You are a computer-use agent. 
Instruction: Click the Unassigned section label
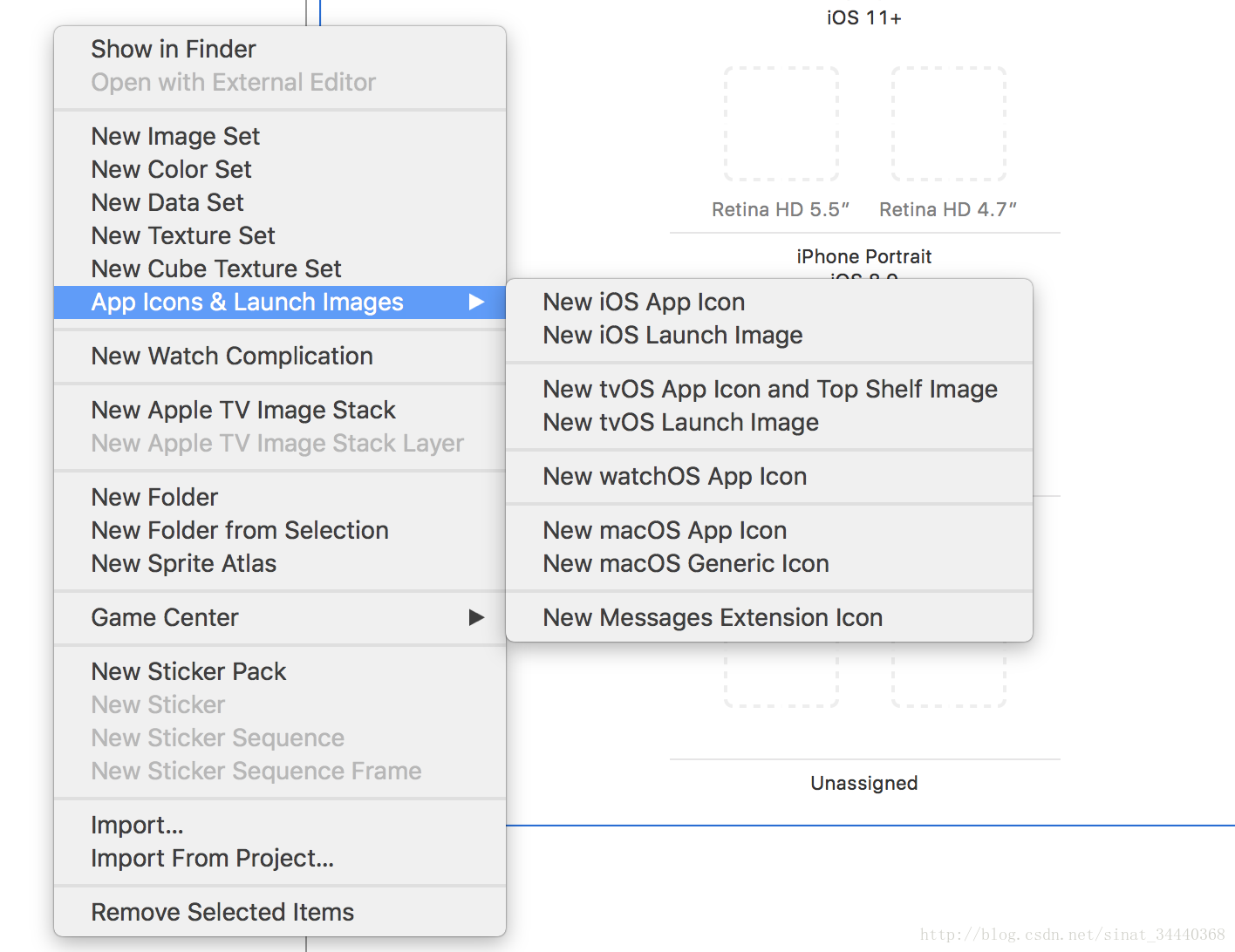click(x=864, y=783)
